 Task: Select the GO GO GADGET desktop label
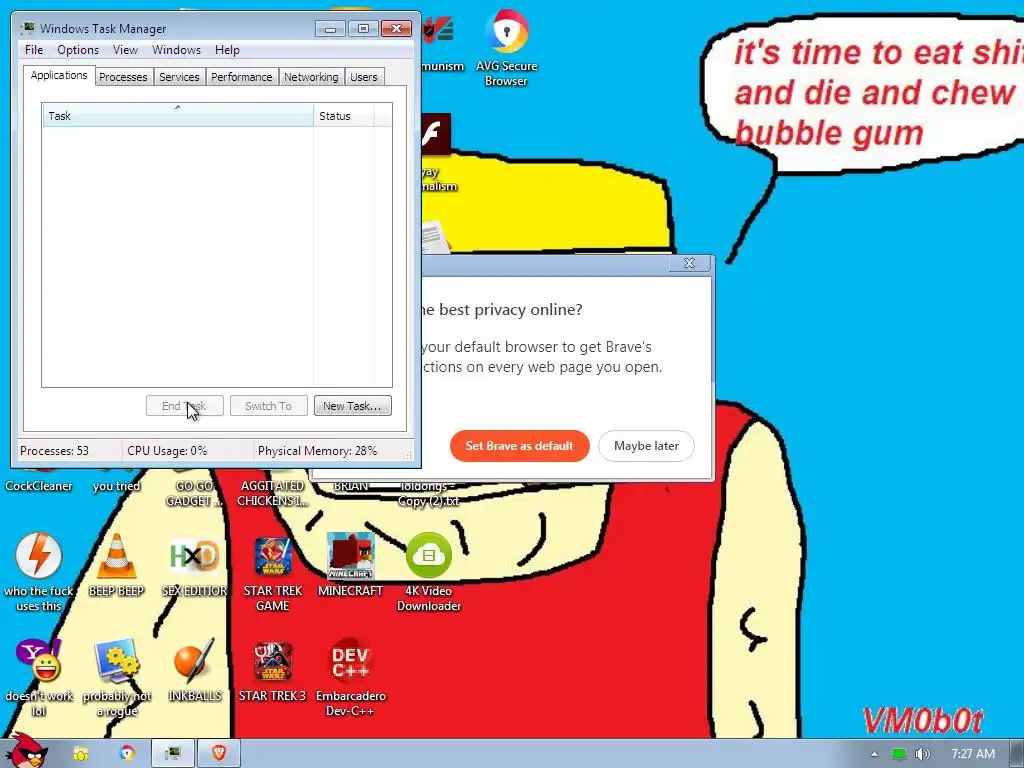[x=194, y=494]
